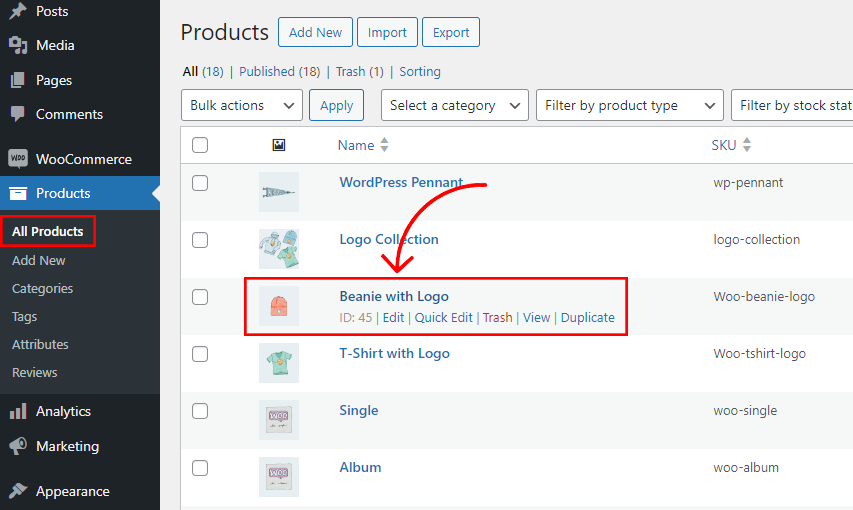853x510 pixels.
Task: Click the Marketing megaphone icon
Action: 18,446
